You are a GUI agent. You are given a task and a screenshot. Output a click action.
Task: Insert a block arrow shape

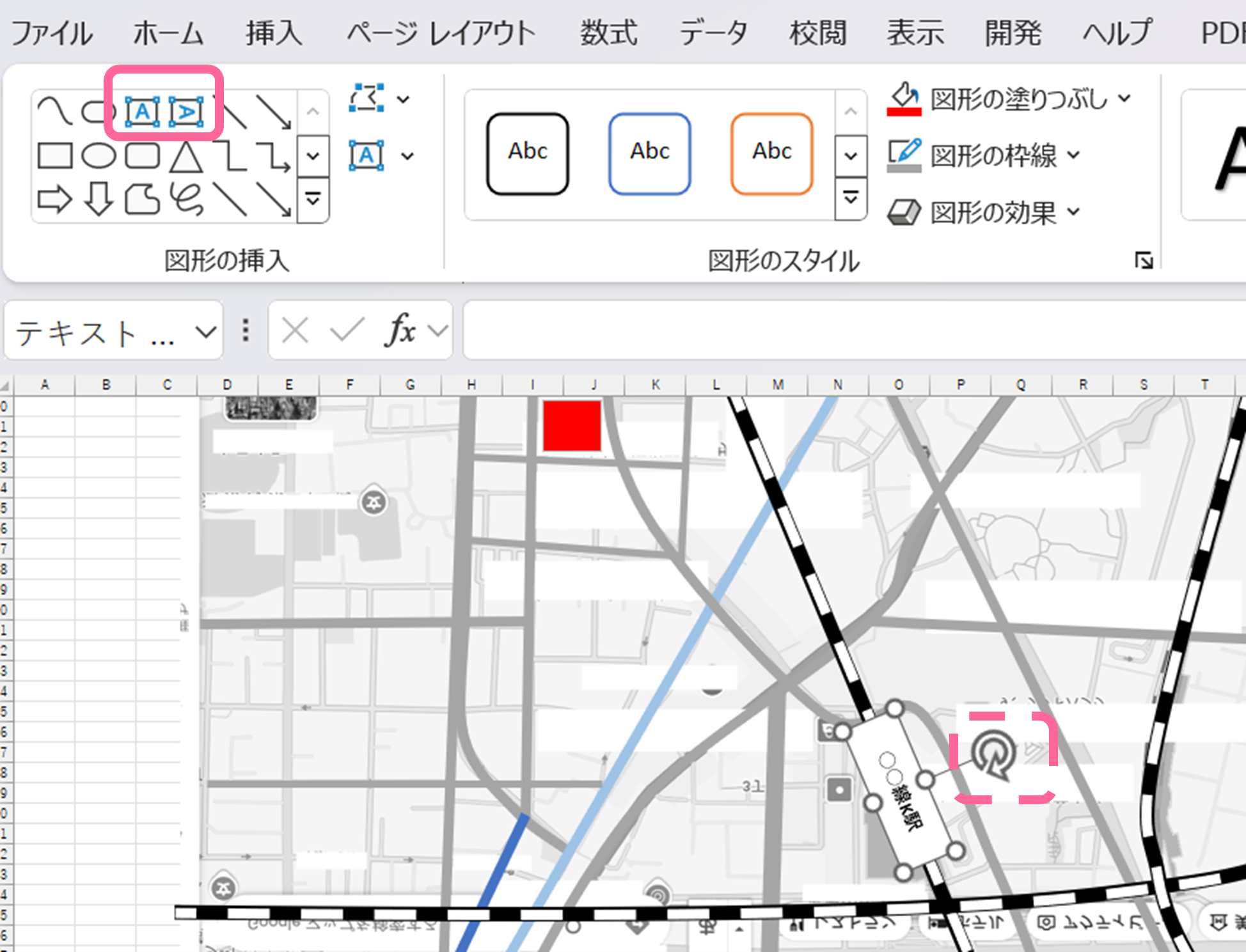point(54,199)
